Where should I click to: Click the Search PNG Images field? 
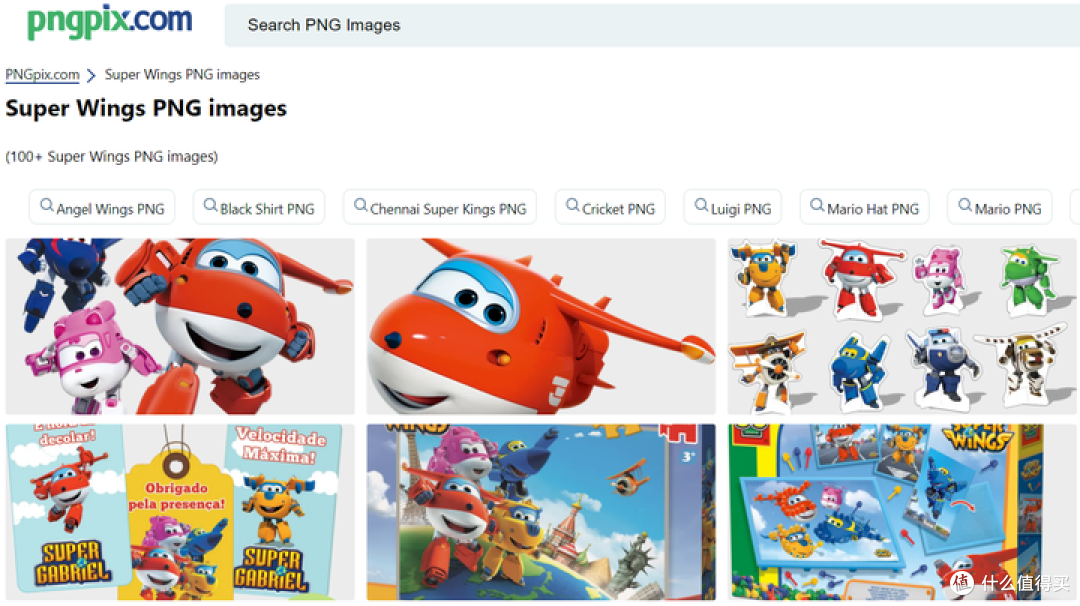pyautogui.click(x=652, y=25)
